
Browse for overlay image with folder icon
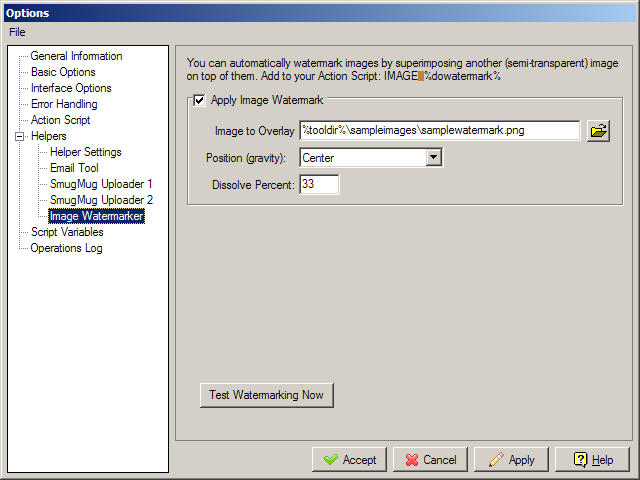pos(598,131)
